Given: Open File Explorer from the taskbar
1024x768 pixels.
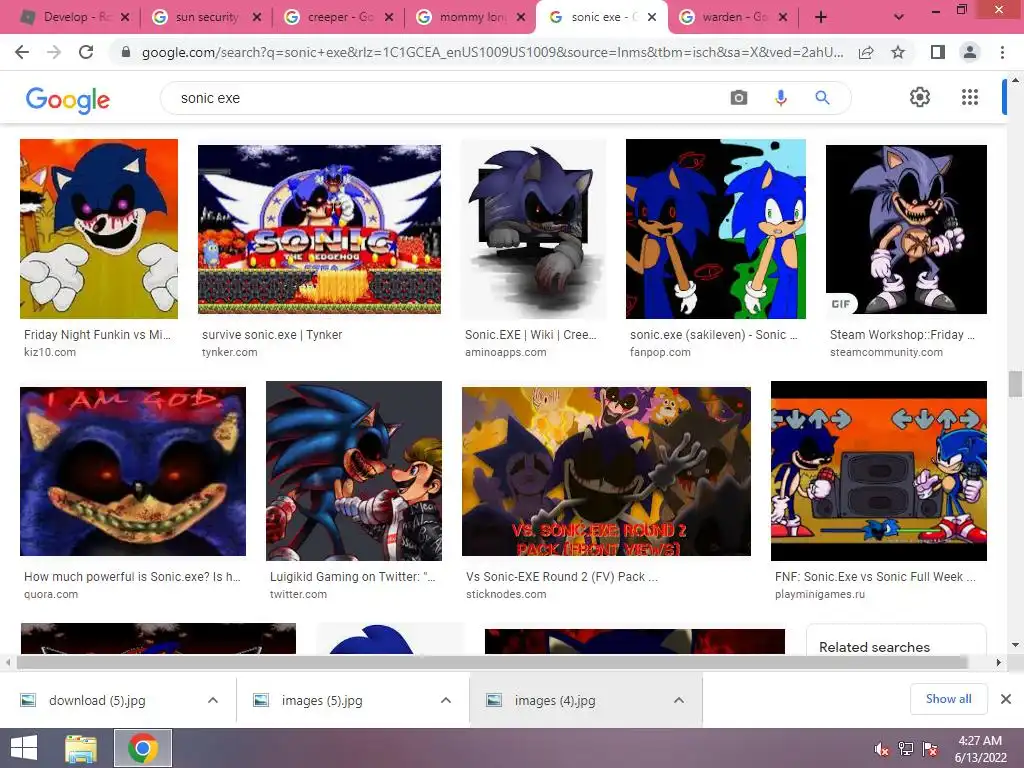Looking at the screenshot, I should [81, 748].
